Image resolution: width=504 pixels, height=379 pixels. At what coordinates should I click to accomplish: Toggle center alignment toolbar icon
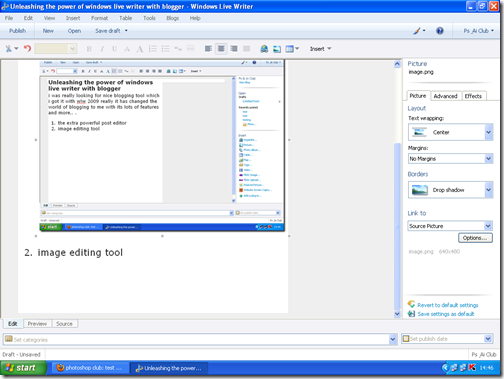pos(221,49)
